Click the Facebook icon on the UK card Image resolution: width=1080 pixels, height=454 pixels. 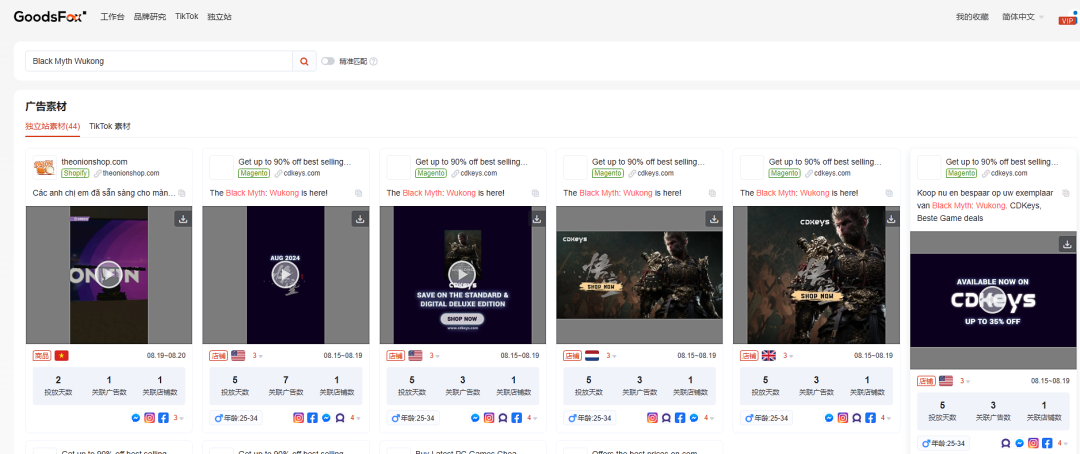tap(871, 417)
